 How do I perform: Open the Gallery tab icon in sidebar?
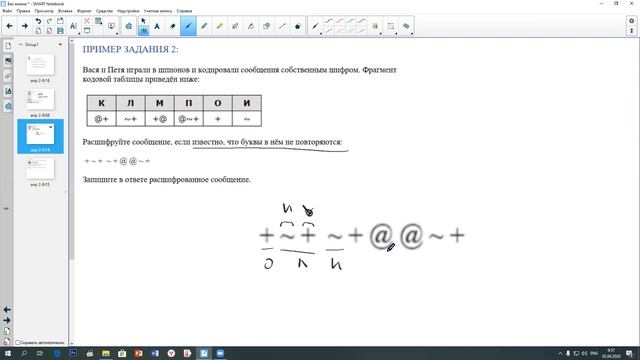tap(8, 61)
